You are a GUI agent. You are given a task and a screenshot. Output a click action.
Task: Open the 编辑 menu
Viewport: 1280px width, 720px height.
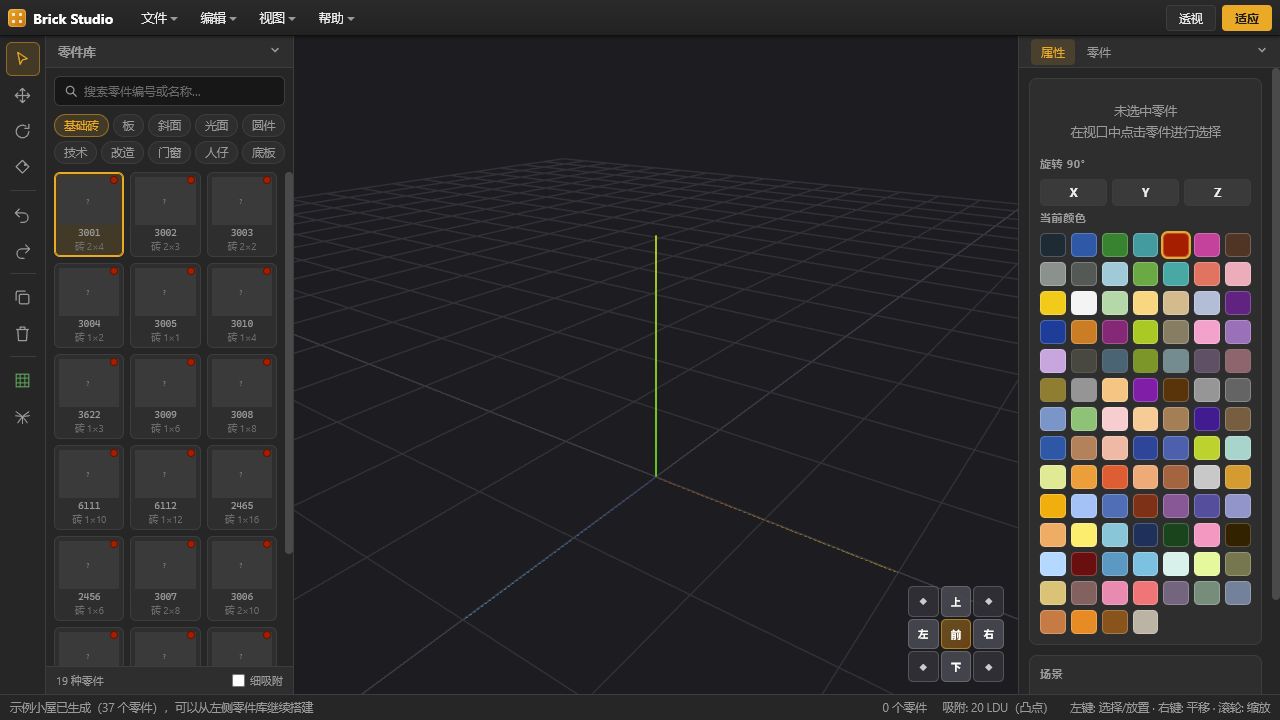(218, 18)
